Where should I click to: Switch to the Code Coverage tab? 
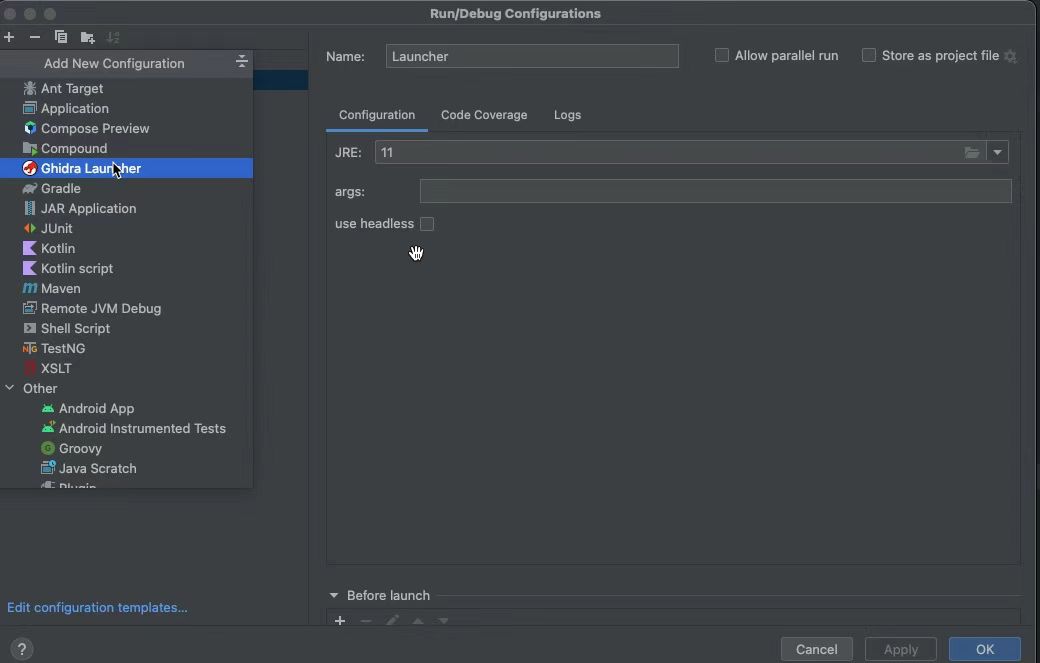(x=484, y=115)
